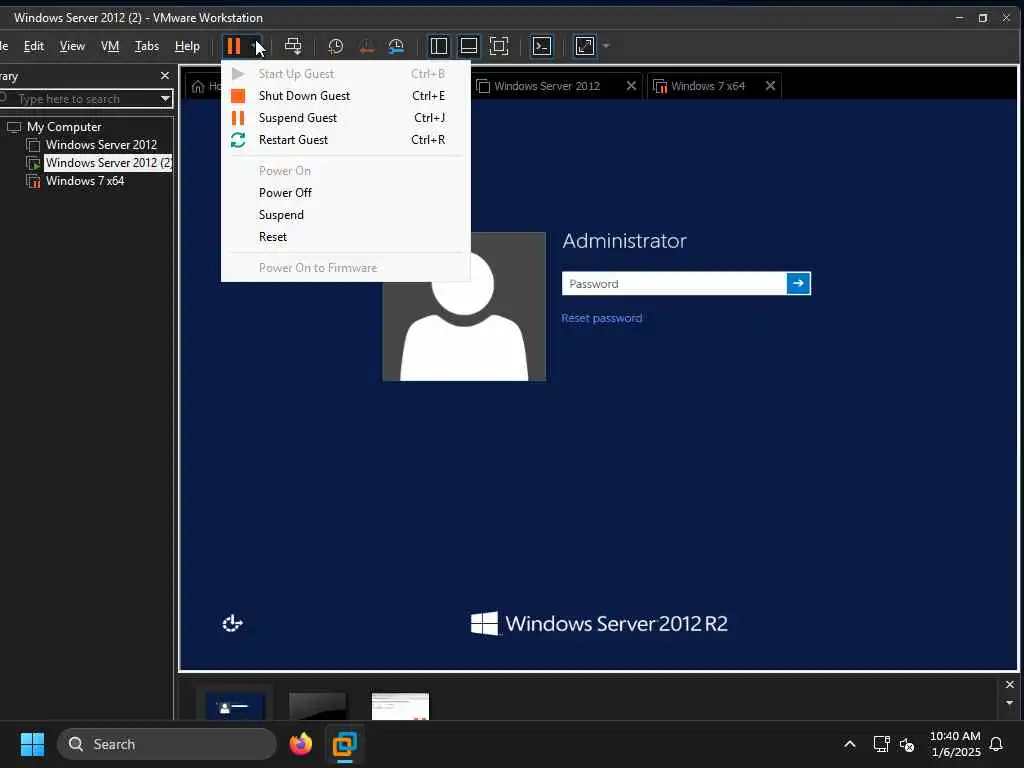The height and width of the screenshot is (768, 1024).
Task: Select My Computer in the library tree
Action: (64, 127)
